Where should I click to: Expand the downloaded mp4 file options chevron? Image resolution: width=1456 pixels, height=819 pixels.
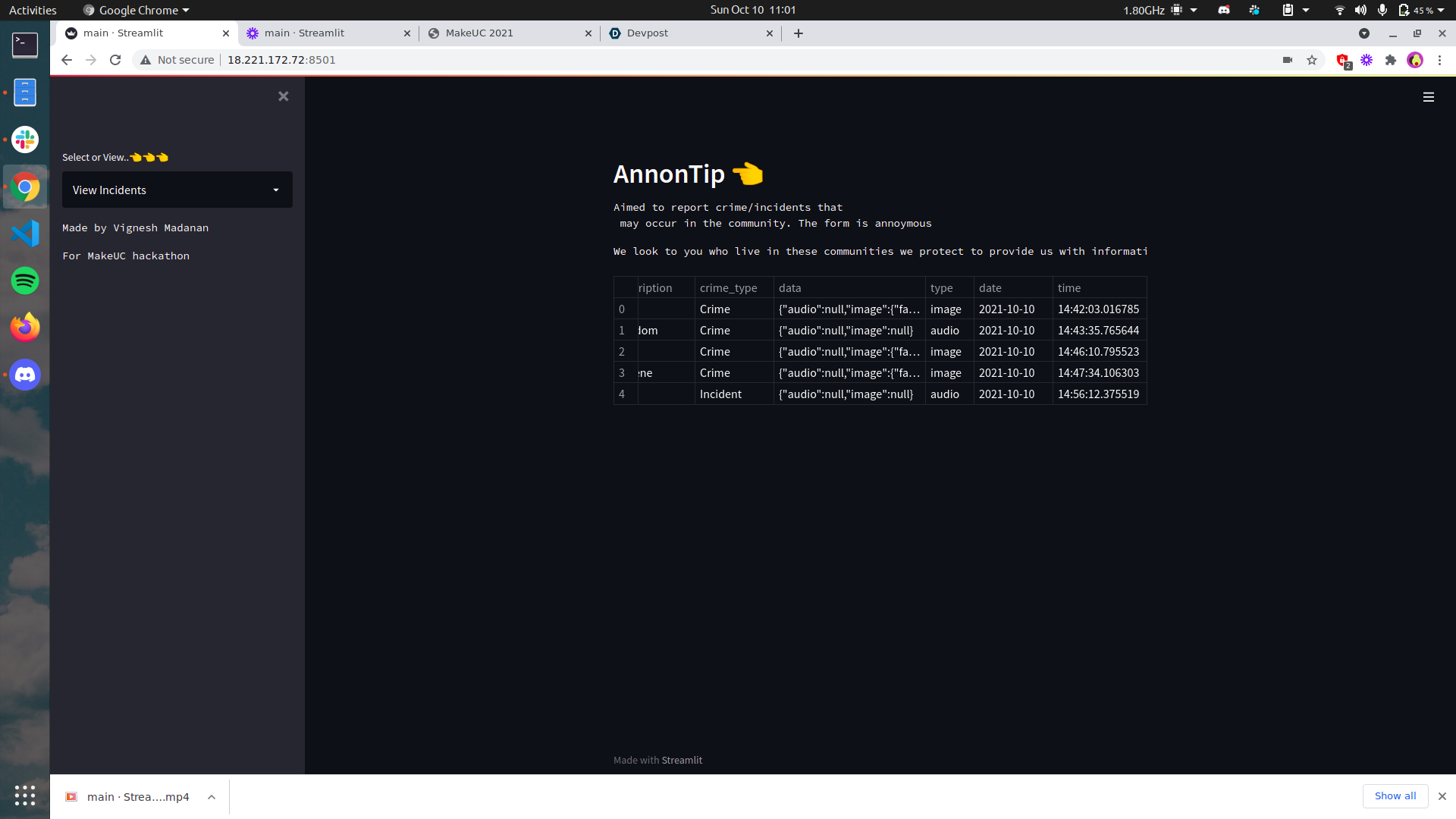(x=212, y=797)
